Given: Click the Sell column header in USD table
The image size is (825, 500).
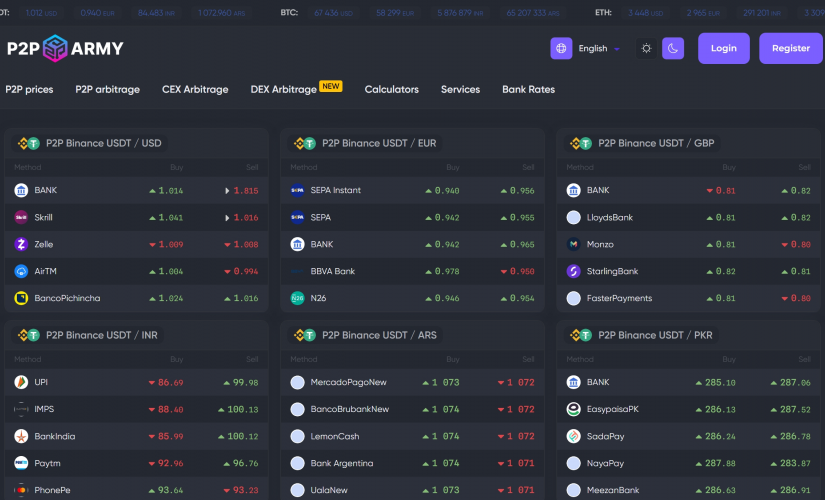Looking at the screenshot, I should tap(252, 167).
